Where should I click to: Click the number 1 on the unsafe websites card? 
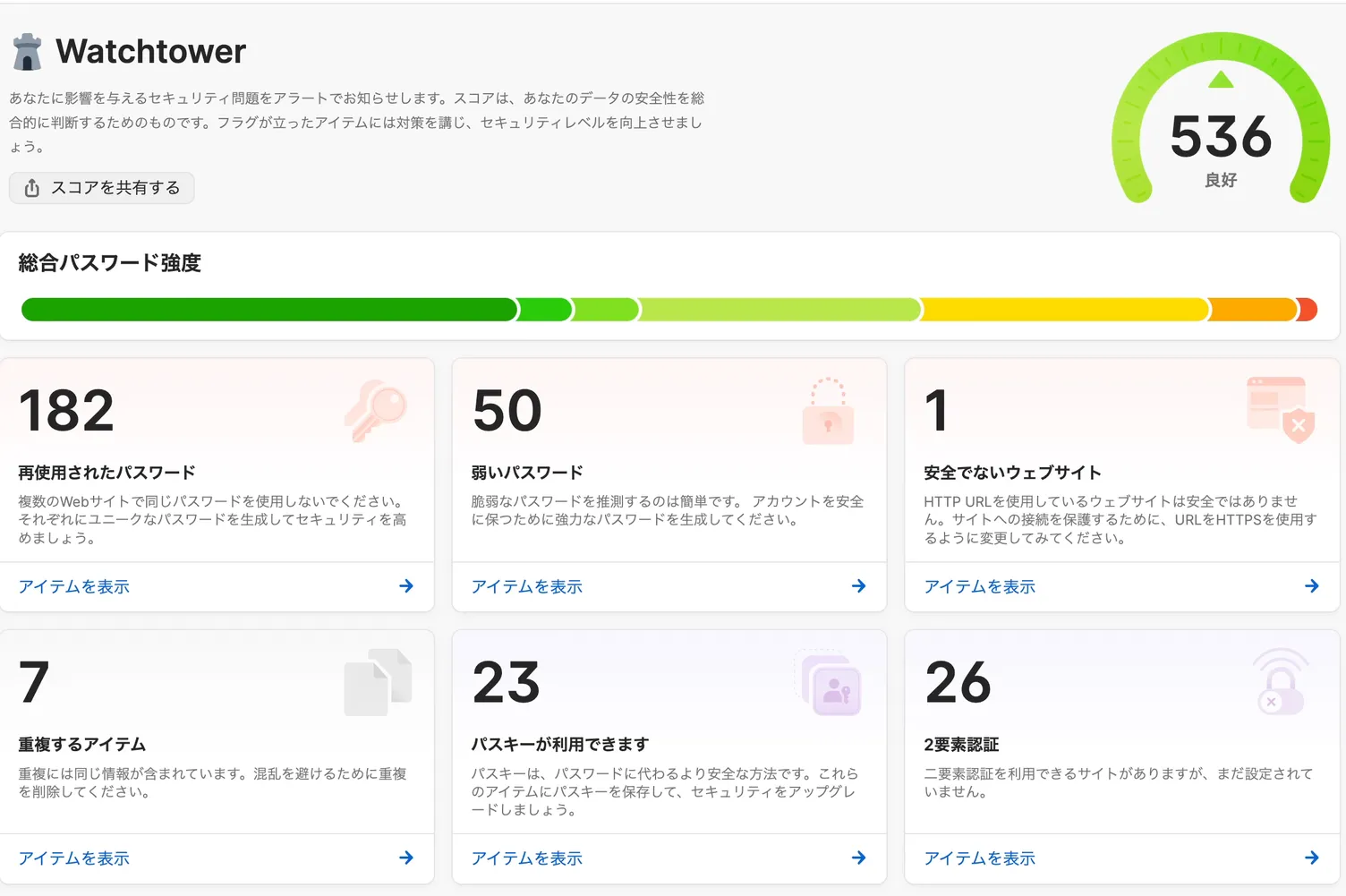point(936,411)
